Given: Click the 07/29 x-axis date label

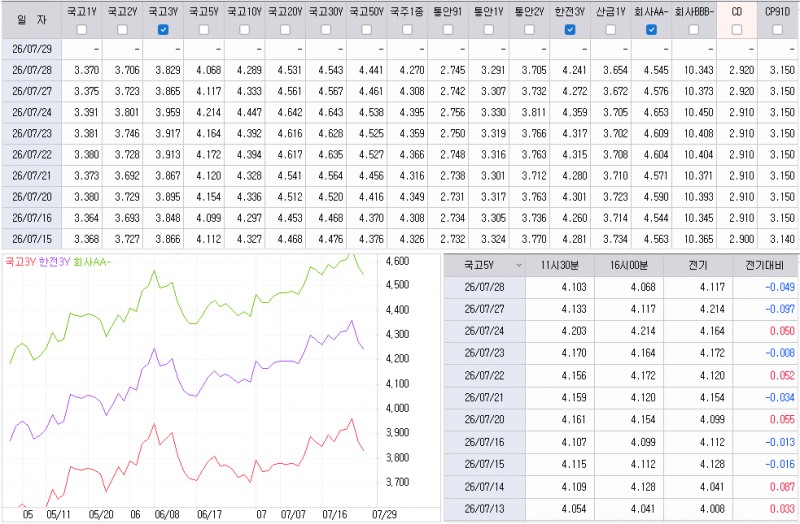Looking at the screenshot, I should pyautogui.click(x=384, y=514).
